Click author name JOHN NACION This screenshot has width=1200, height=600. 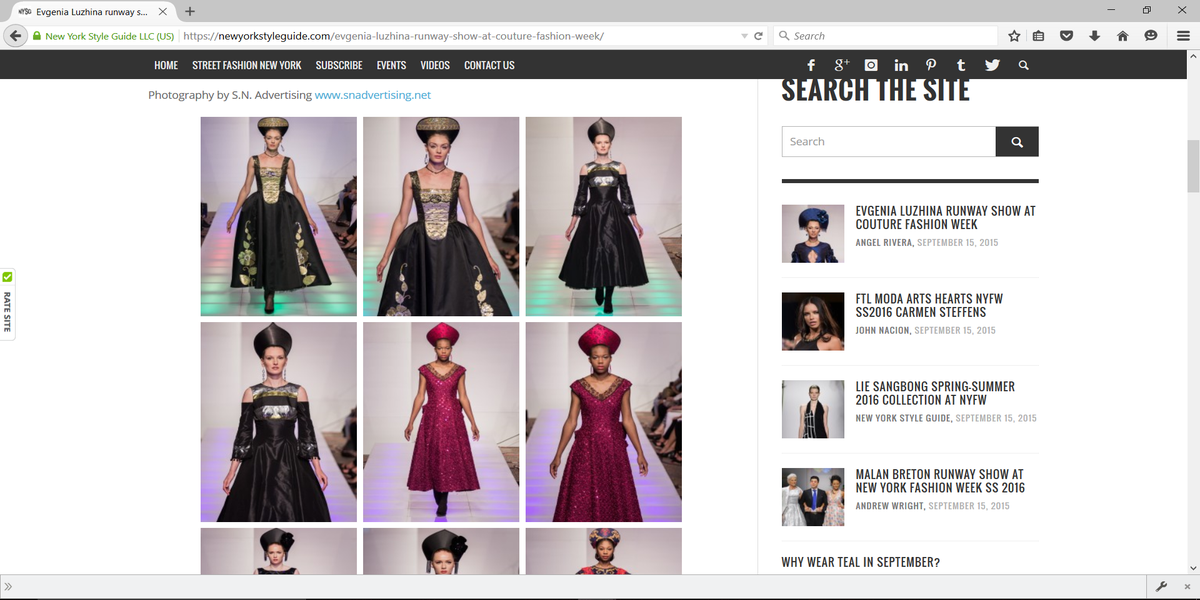point(883,330)
